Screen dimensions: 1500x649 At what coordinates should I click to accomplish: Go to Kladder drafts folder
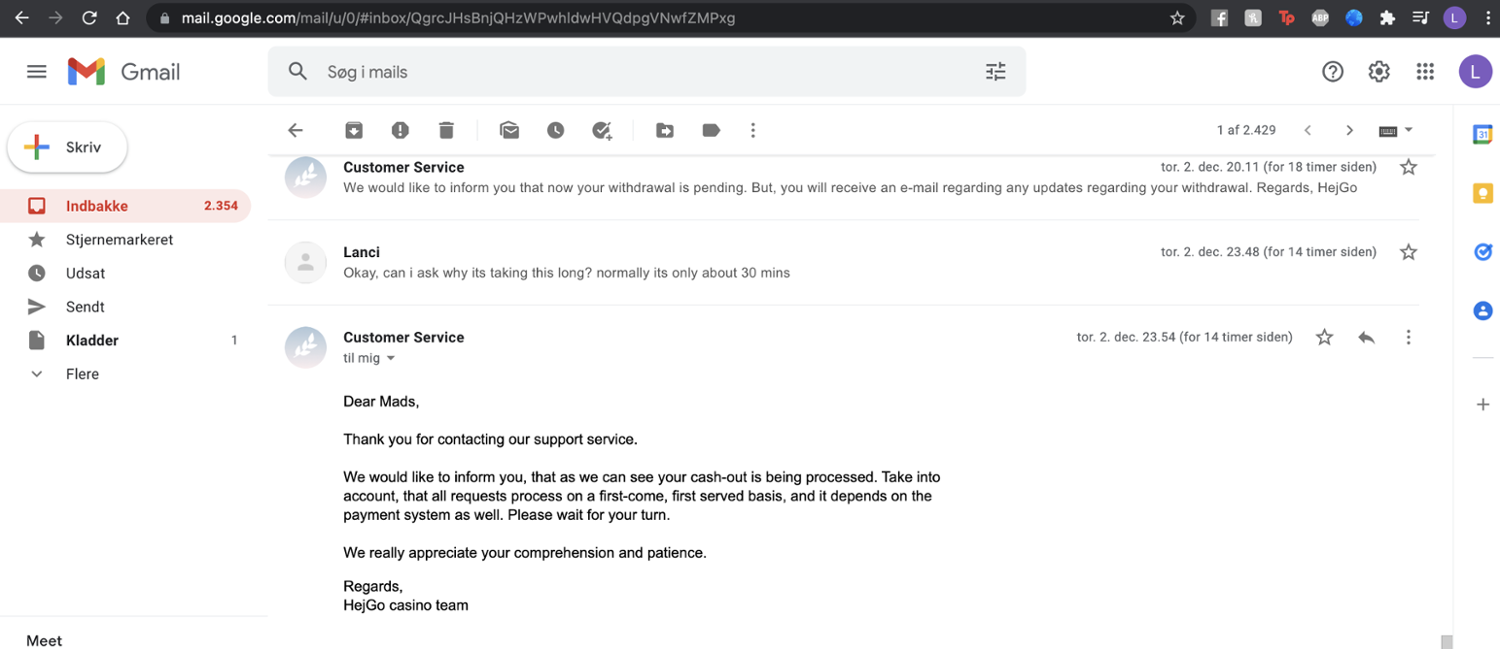point(92,340)
